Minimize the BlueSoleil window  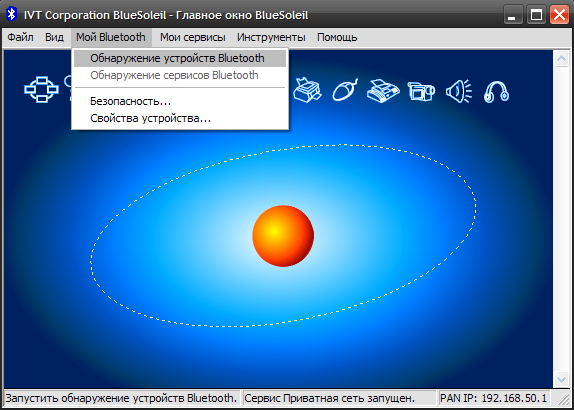(x=513, y=15)
